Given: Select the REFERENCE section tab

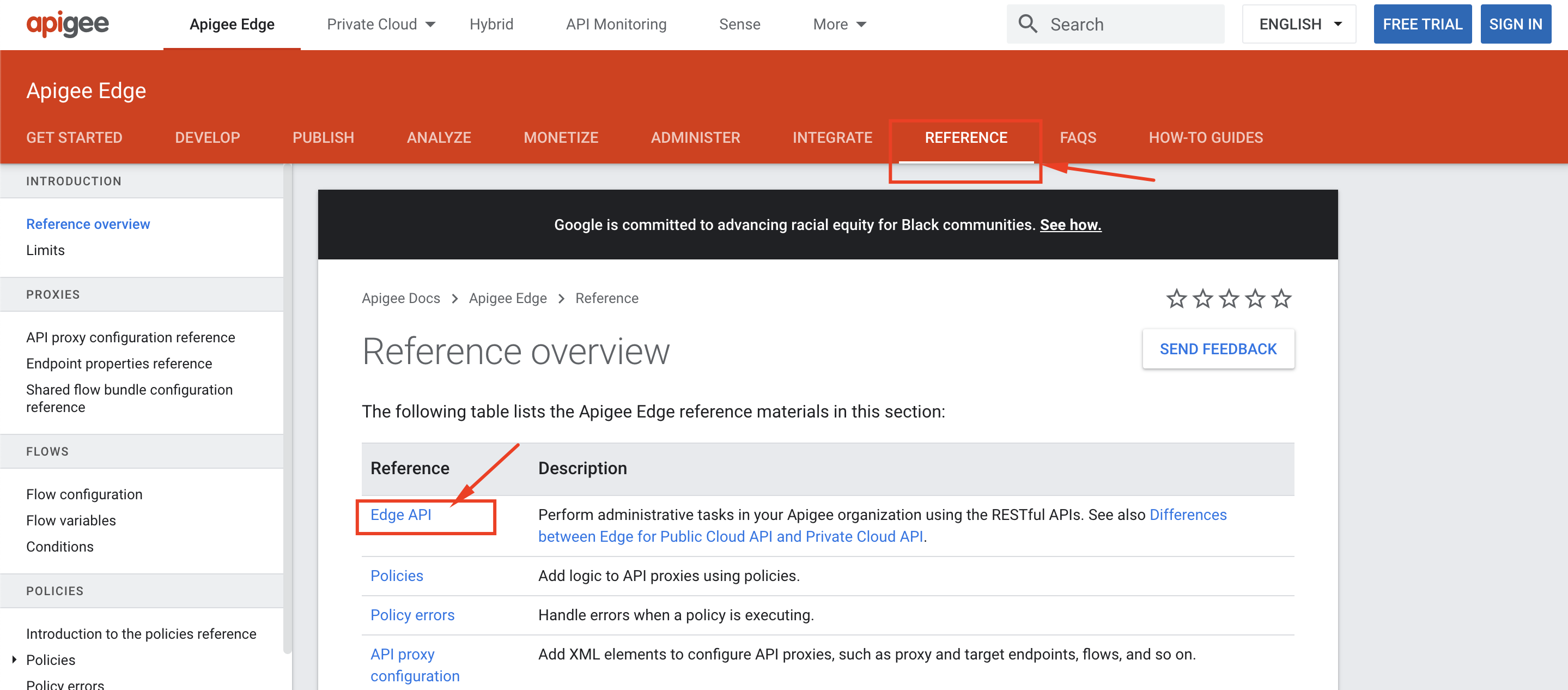Looking at the screenshot, I should pyautogui.click(x=966, y=138).
